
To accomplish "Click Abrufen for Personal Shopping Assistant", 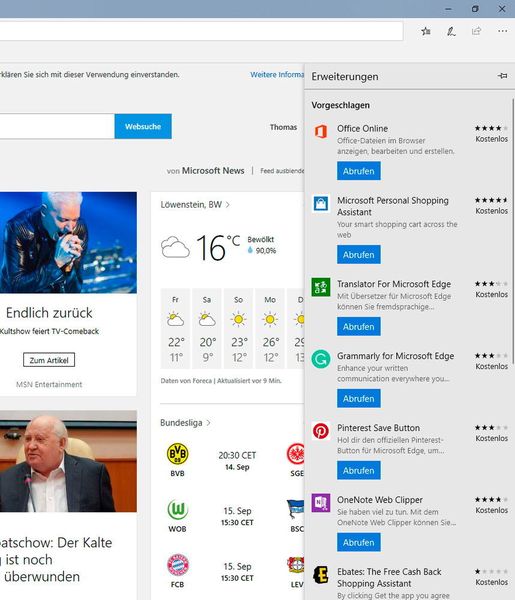I will coord(359,254).
